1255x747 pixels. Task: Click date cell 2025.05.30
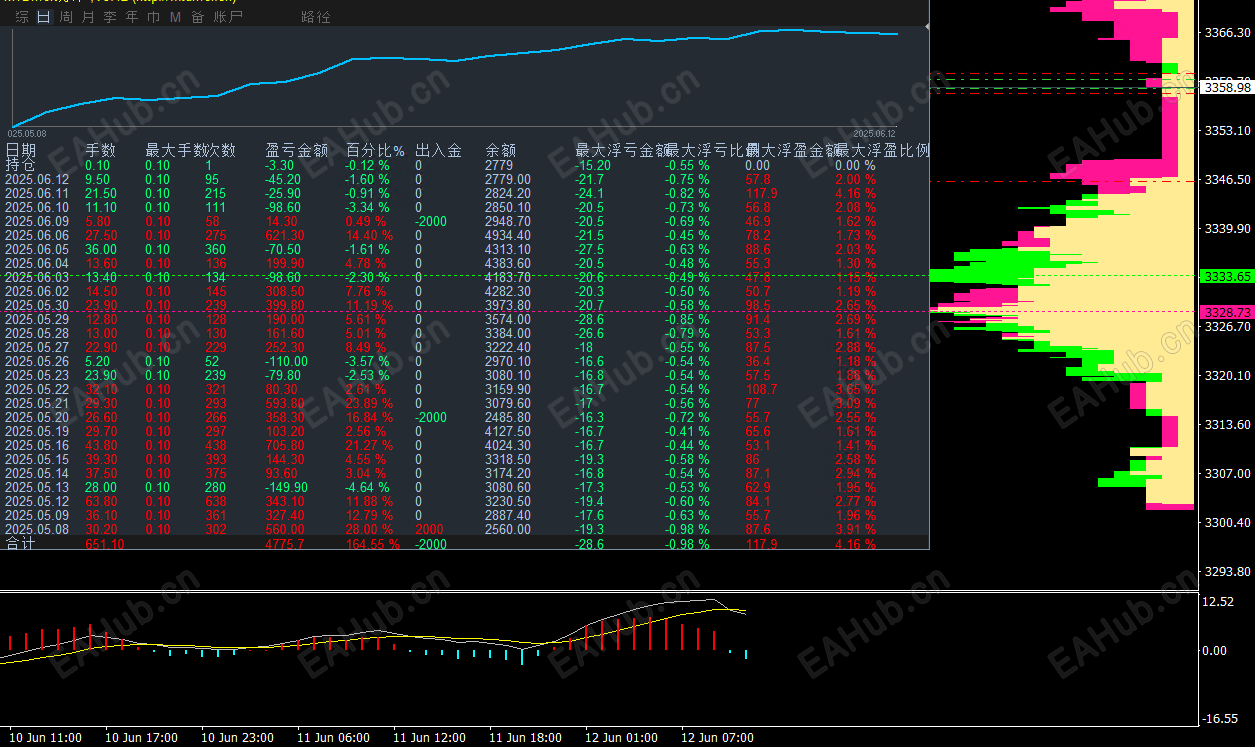tap(37, 305)
